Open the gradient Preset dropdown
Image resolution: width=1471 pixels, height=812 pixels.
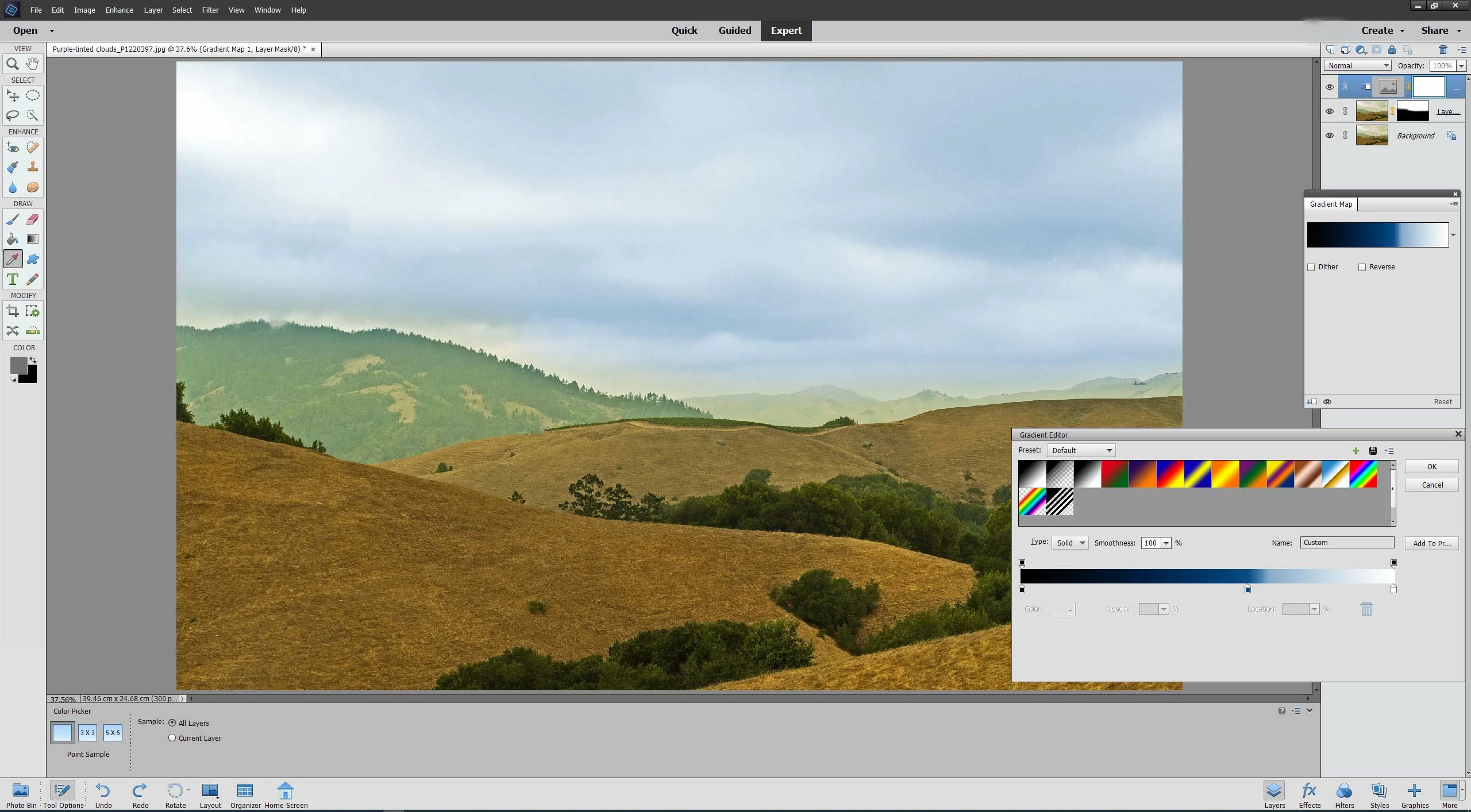point(1081,450)
